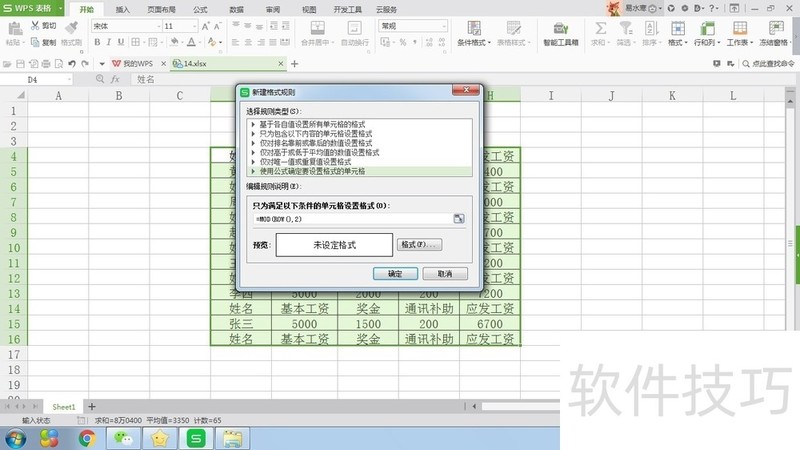Open the font size dropdown

coord(194,26)
